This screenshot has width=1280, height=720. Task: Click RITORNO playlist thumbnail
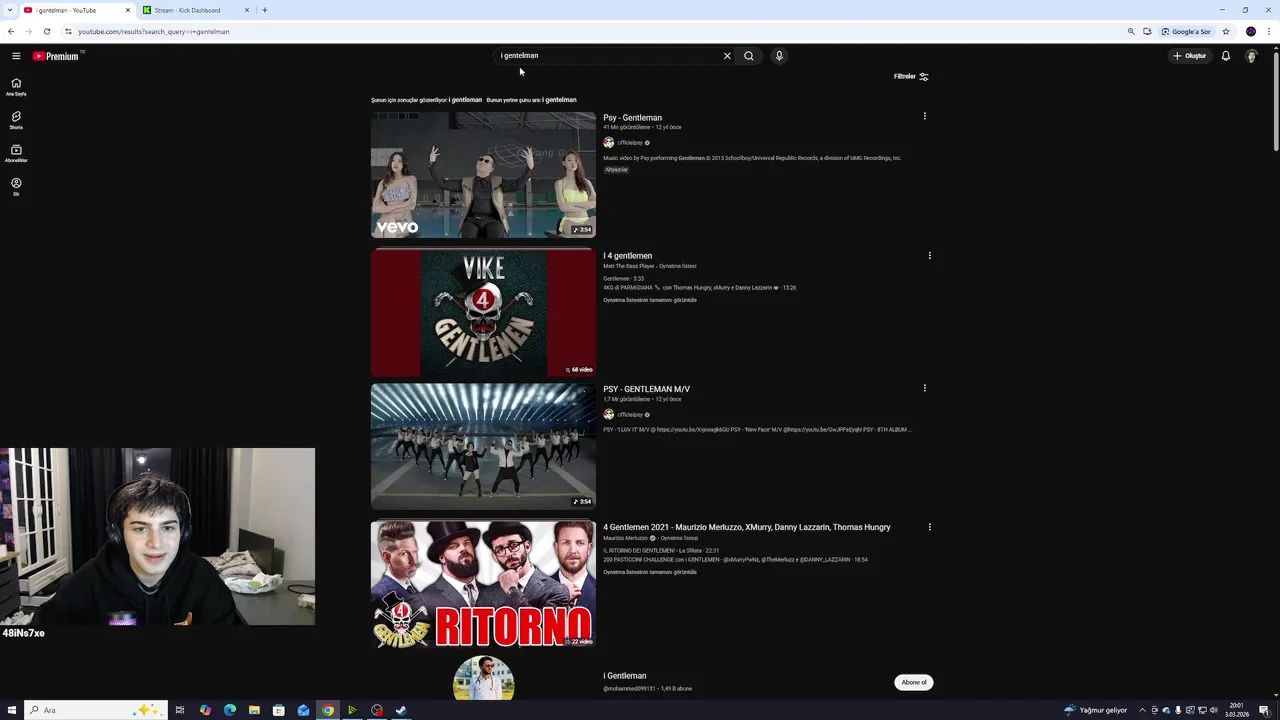pos(483,584)
